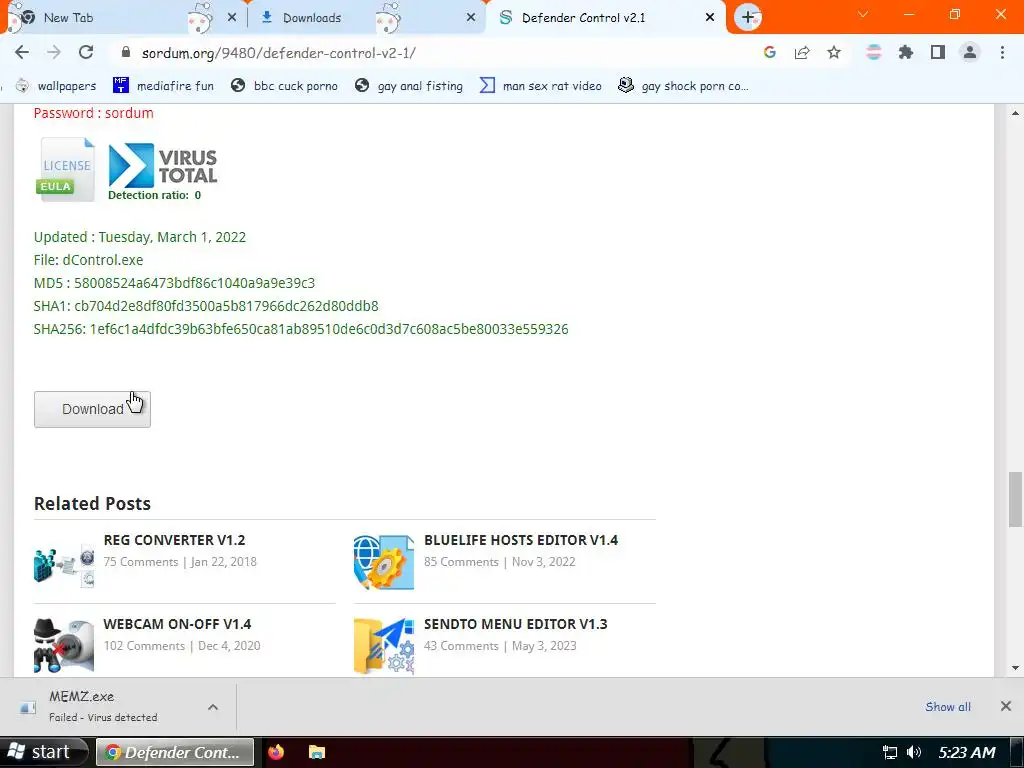Image resolution: width=1024 pixels, height=768 pixels.
Task: Share this page via share icon
Action: (802, 52)
